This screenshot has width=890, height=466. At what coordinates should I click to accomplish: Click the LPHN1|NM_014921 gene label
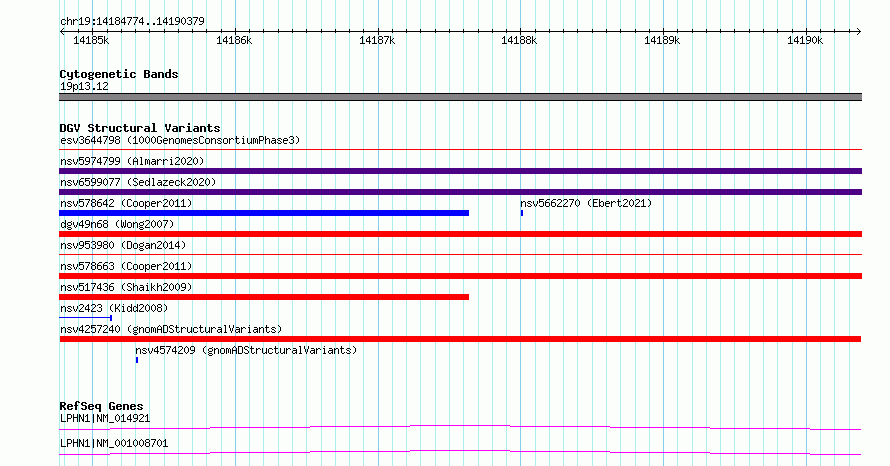point(105,418)
